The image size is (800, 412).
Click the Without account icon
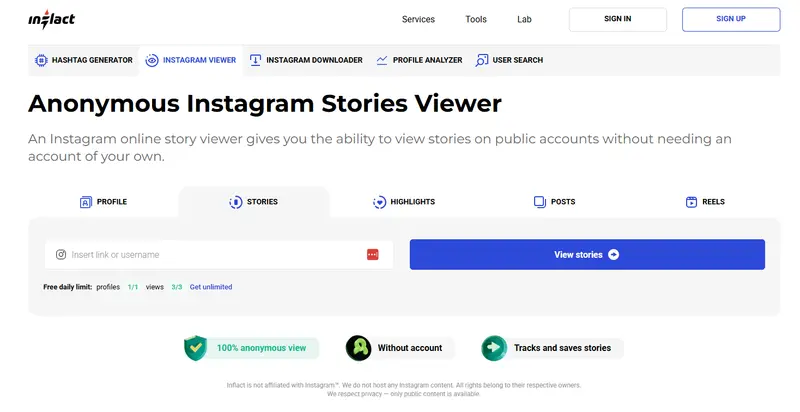coord(359,348)
